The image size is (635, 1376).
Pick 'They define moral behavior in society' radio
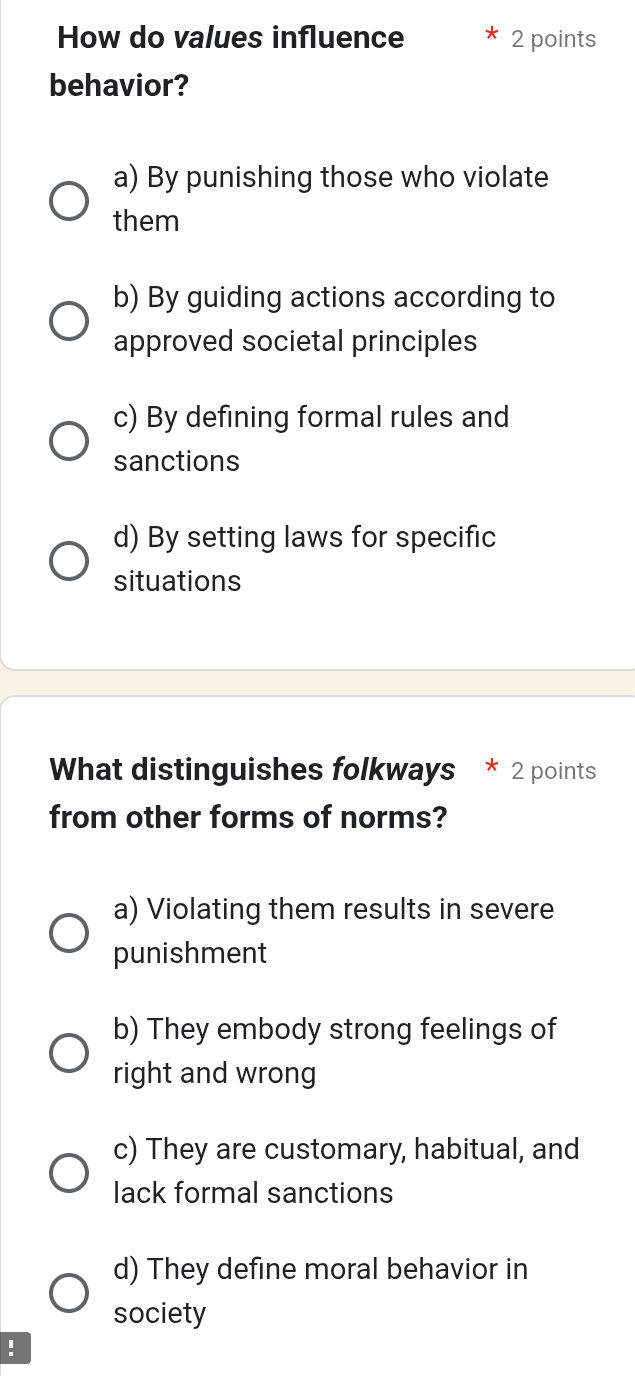pyautogui.click(x=69, y=1292)
